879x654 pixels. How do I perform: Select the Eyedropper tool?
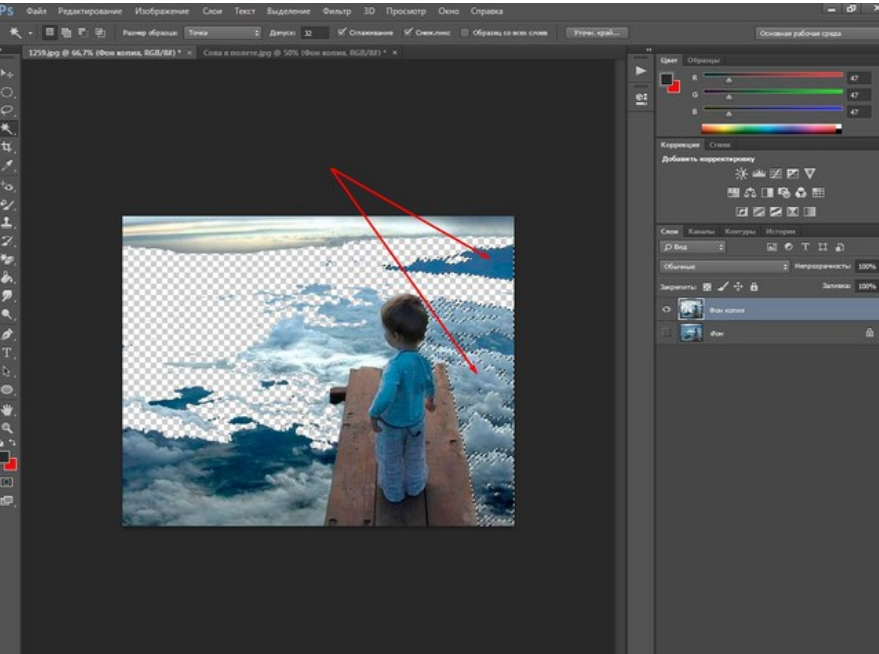tap(7, 166)
